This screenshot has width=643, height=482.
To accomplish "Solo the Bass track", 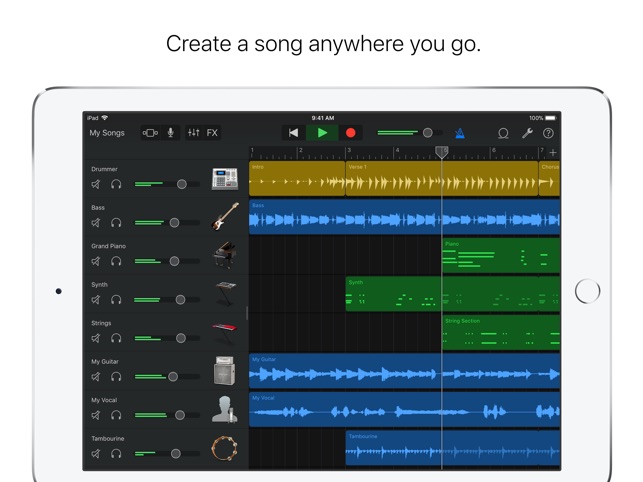I will [x=116, y=223].
